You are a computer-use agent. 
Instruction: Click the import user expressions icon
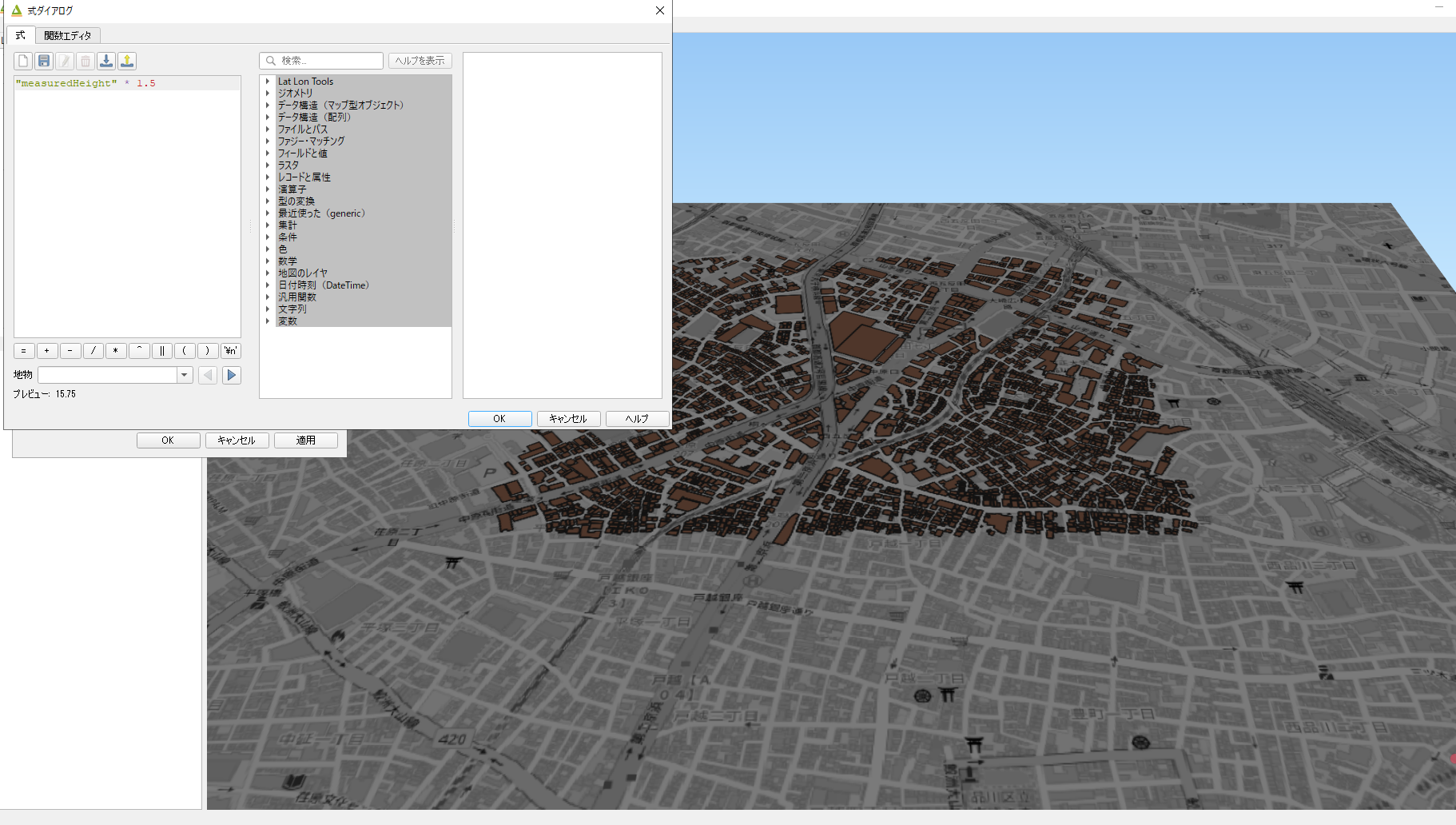[106, 61]
